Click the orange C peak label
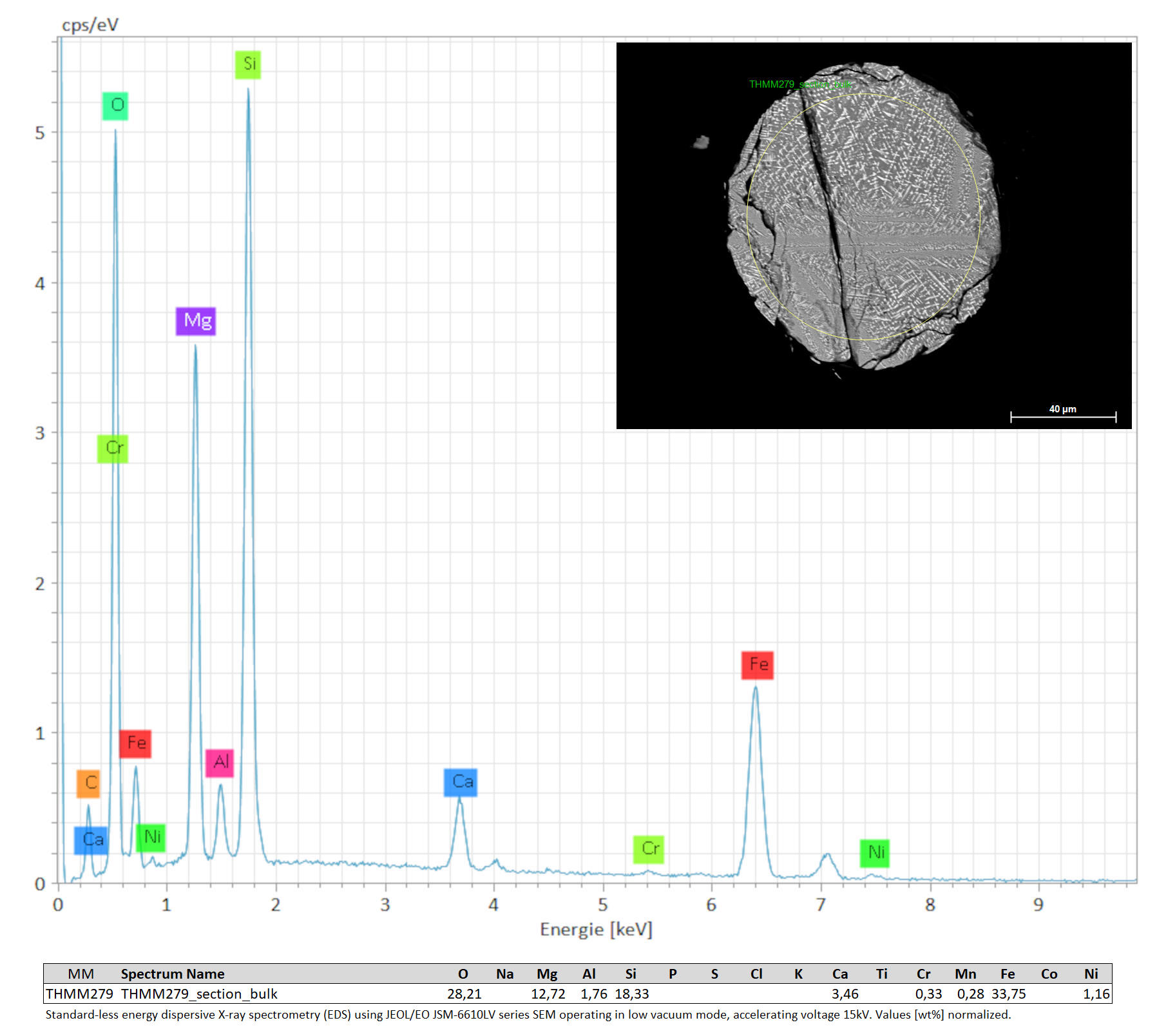 [x=89, y=783]
